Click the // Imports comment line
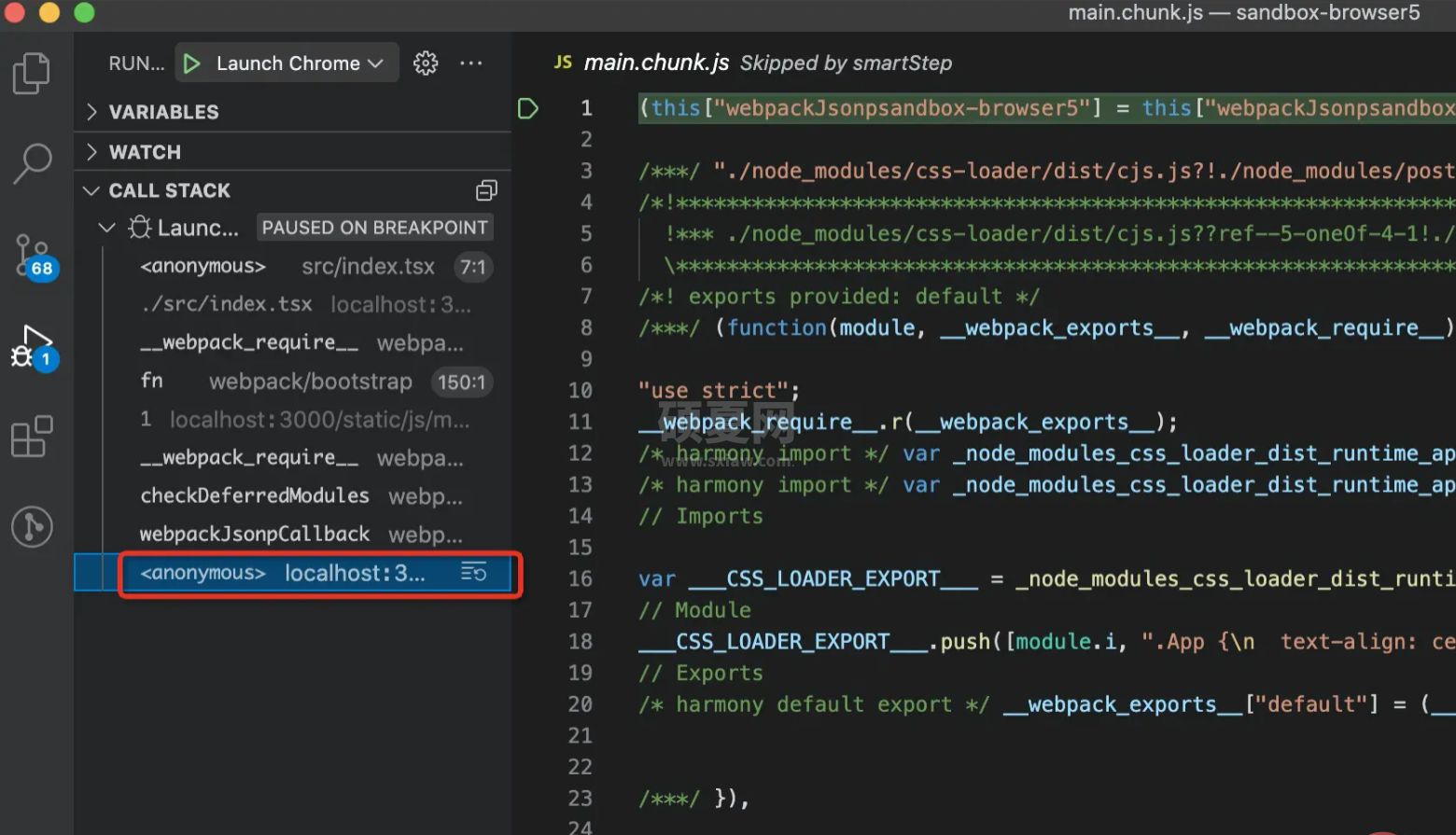Screen dimensions: 1456x835 click(x=701, y=516)
